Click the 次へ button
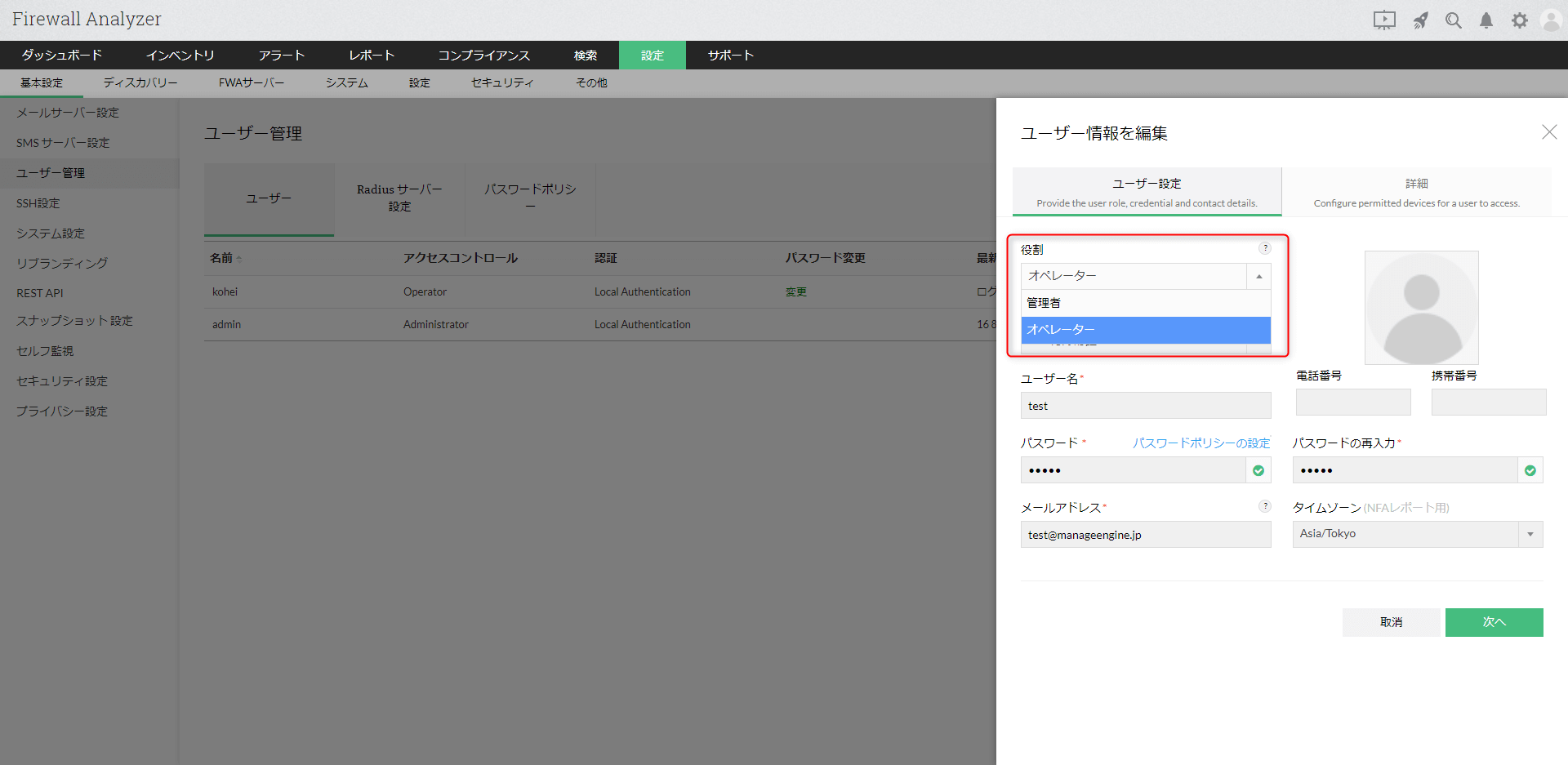The width and height of the screenshot is (1568, 765). [x=1494, y=622]
